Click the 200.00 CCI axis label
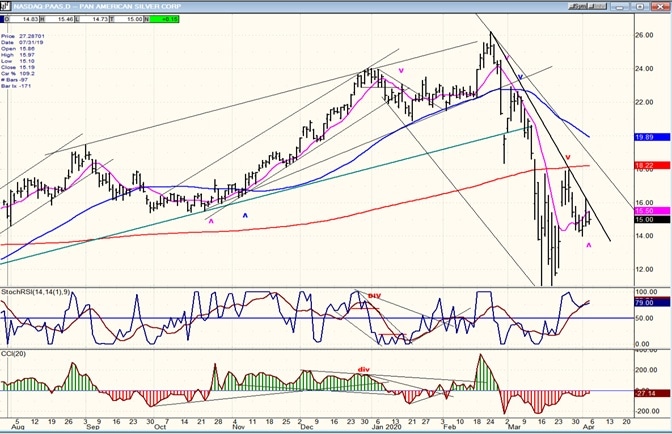This screenshot has width=672, height=434. (646, 370)
